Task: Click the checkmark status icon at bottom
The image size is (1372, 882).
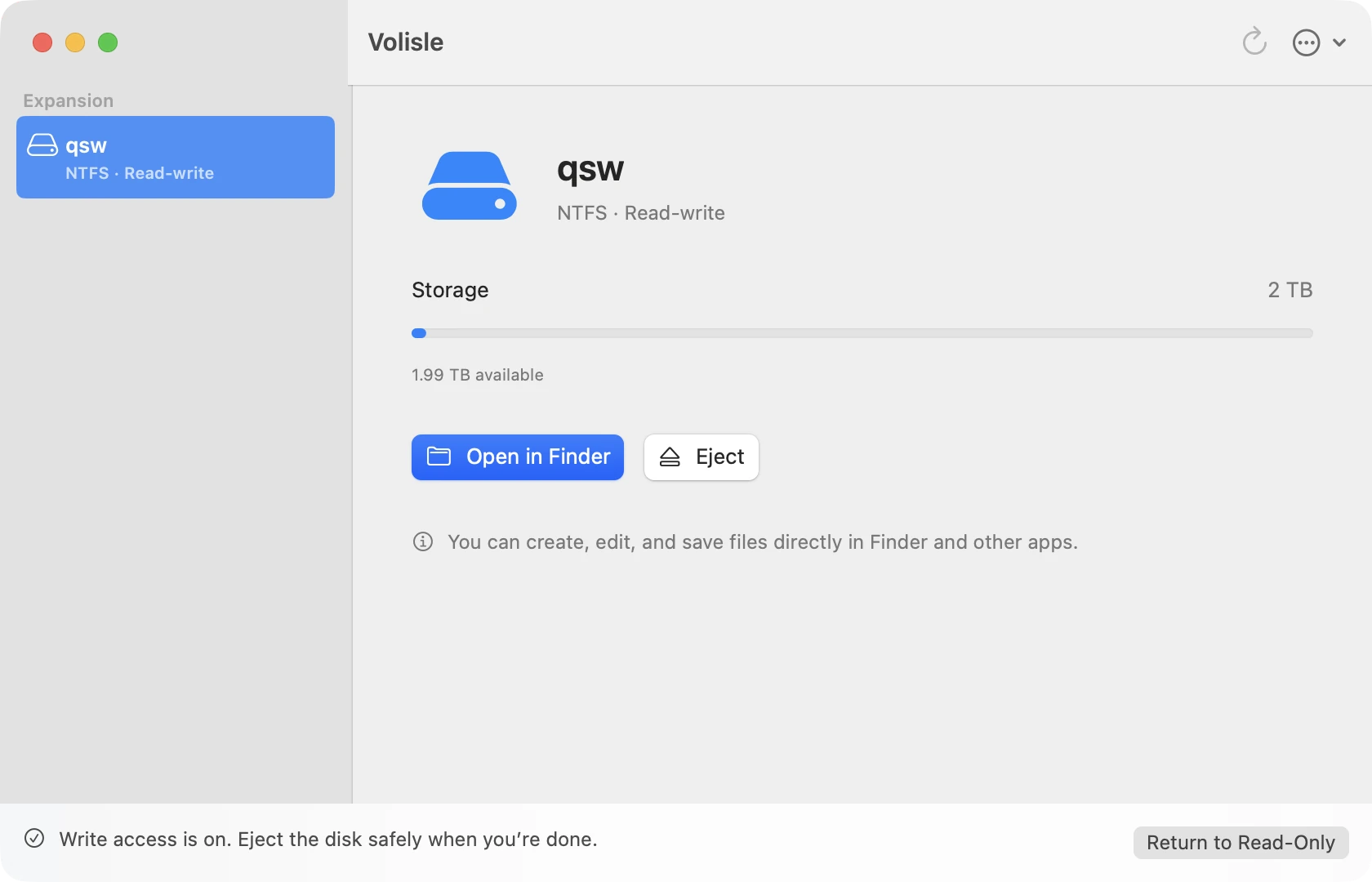Action: pos(34,838)
